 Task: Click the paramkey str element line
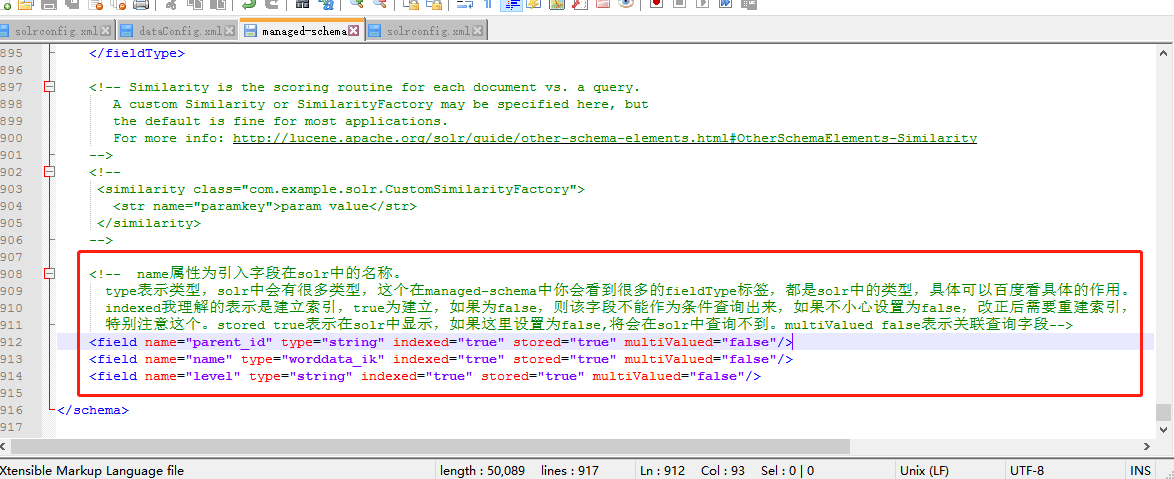(264, 206)
